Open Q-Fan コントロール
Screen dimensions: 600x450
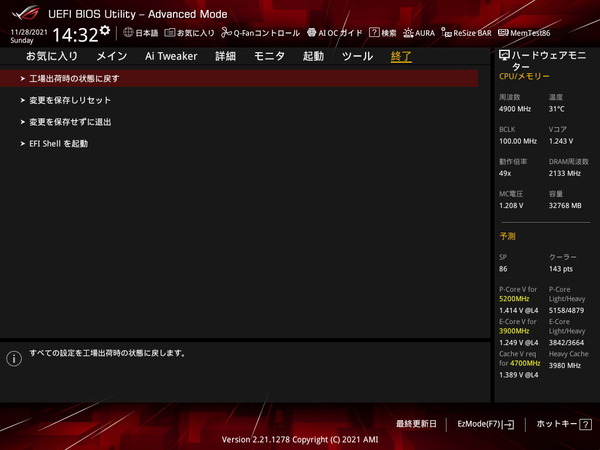coord(260,33)
